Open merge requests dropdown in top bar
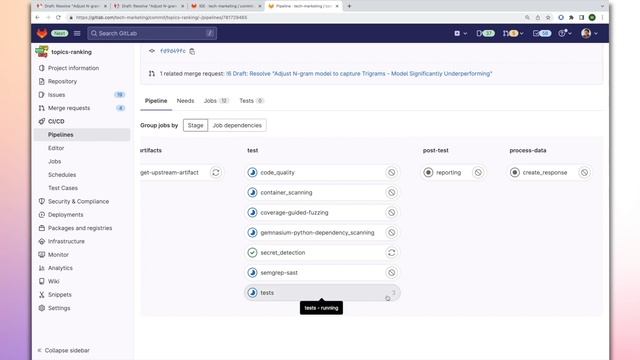The height and width of the screenshot is (360, 640). click(513, 33)
